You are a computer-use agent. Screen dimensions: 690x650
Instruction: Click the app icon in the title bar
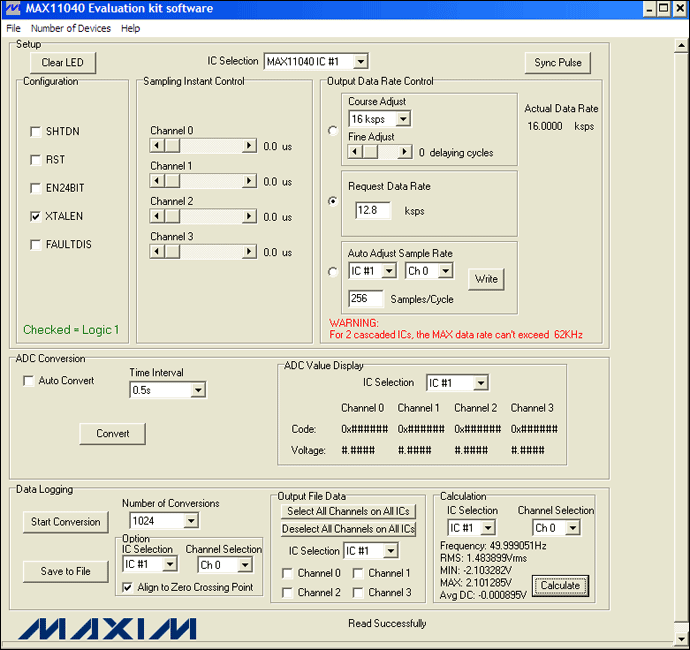pos(11,9)
